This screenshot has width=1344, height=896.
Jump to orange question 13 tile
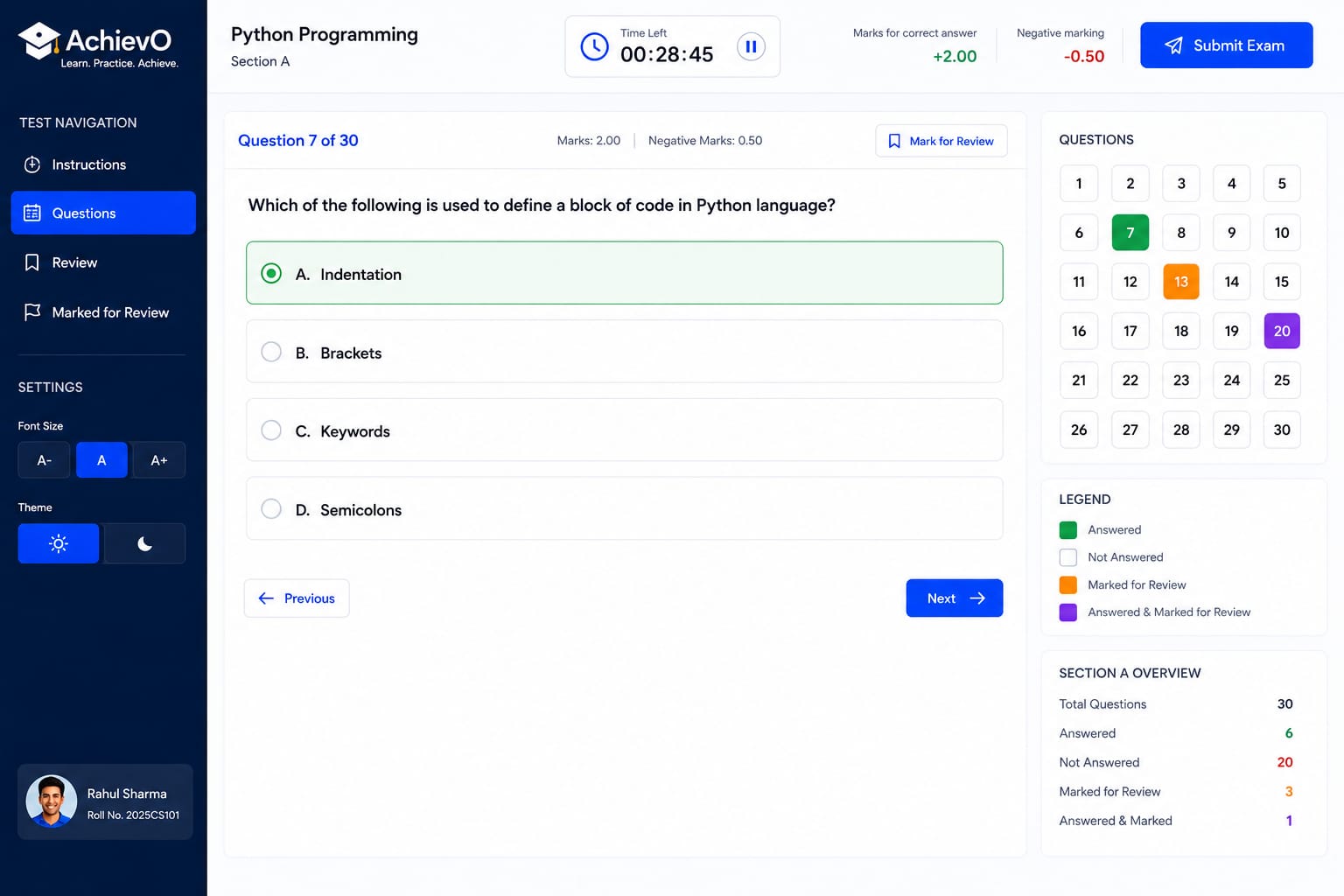pyautogui.click(x=1181, y=282)
